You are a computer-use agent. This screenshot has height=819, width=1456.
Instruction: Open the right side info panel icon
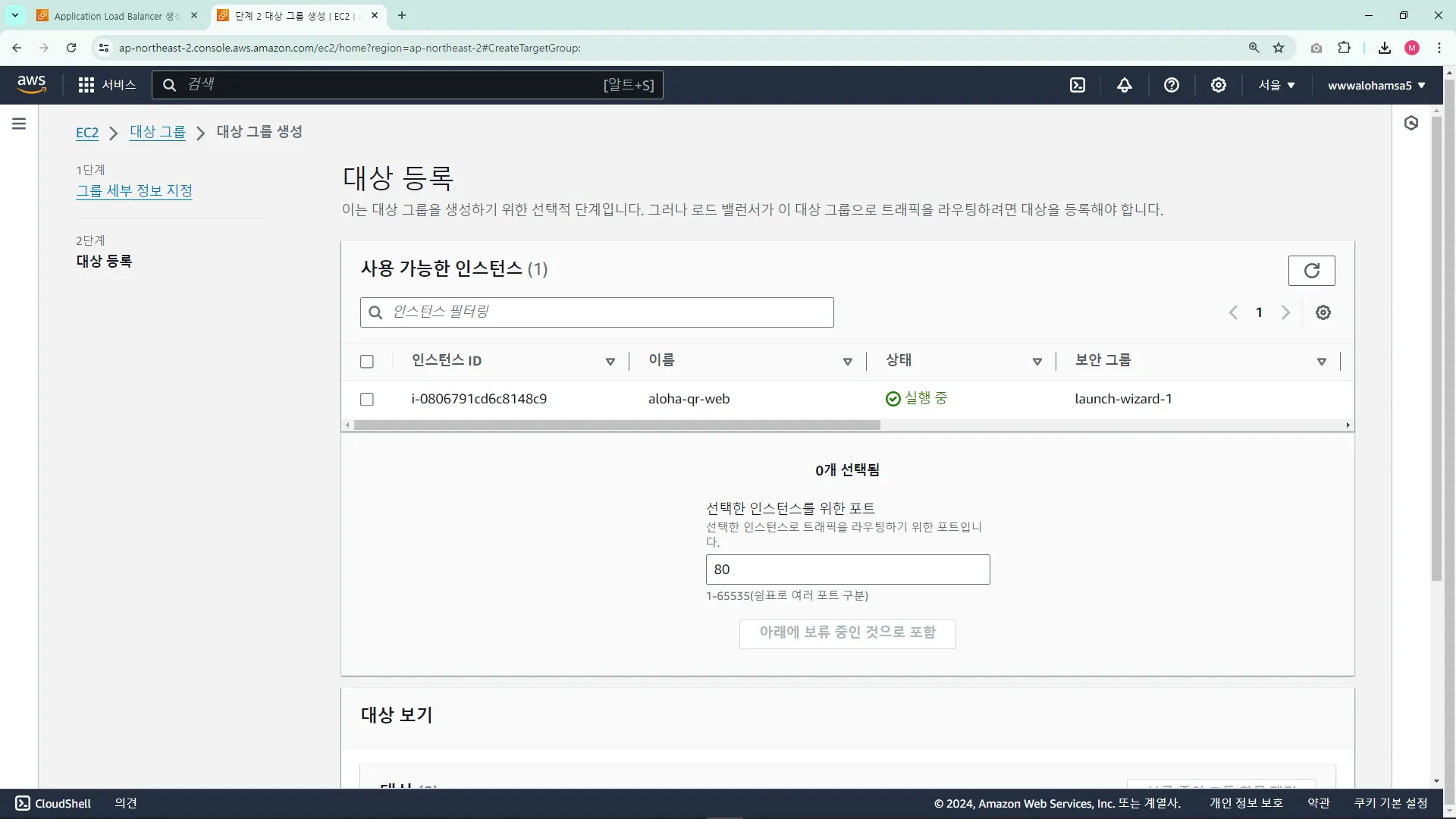point(1411,123)
